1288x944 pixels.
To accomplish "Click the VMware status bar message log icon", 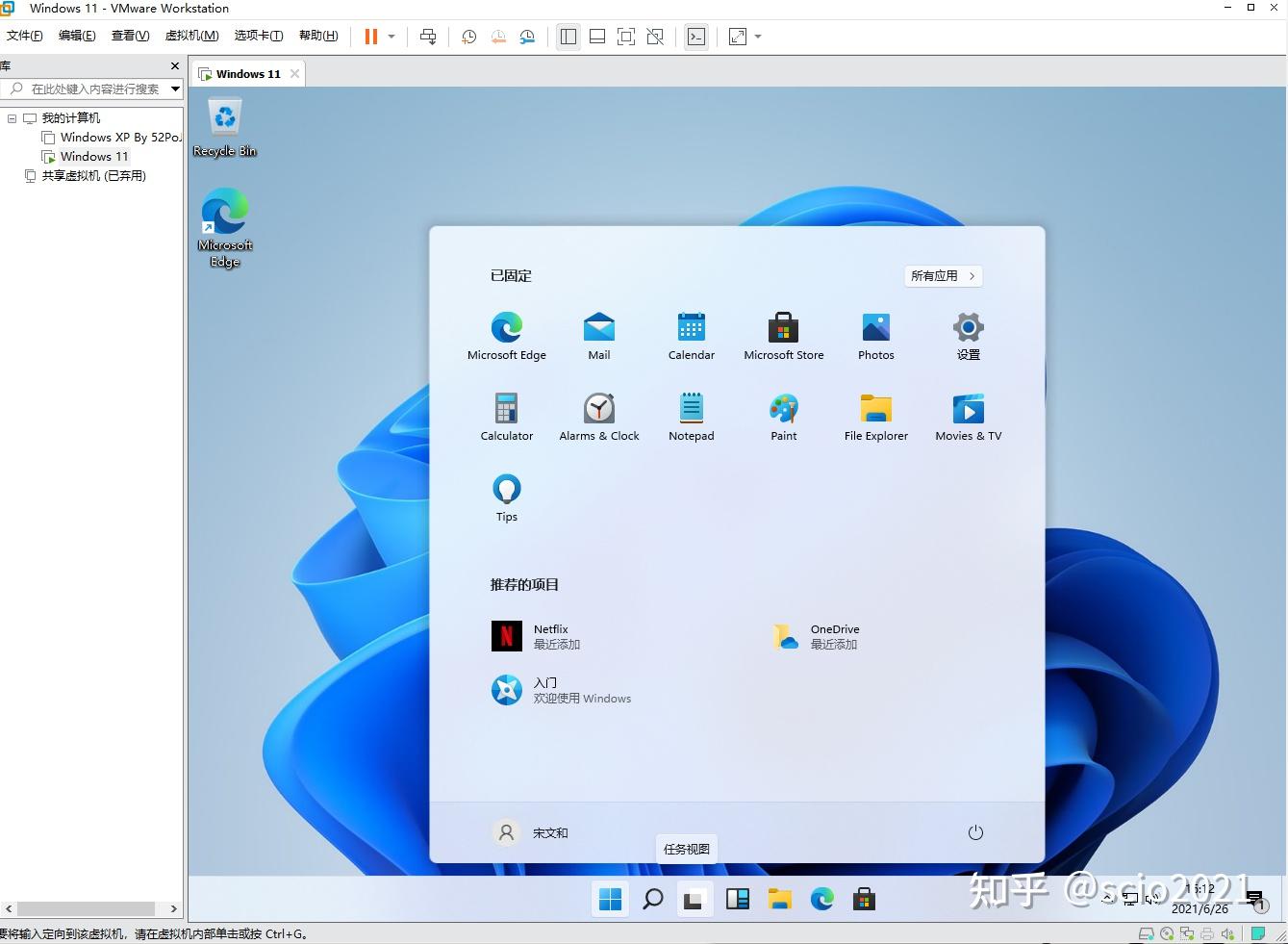I will tap(1257, 933).
